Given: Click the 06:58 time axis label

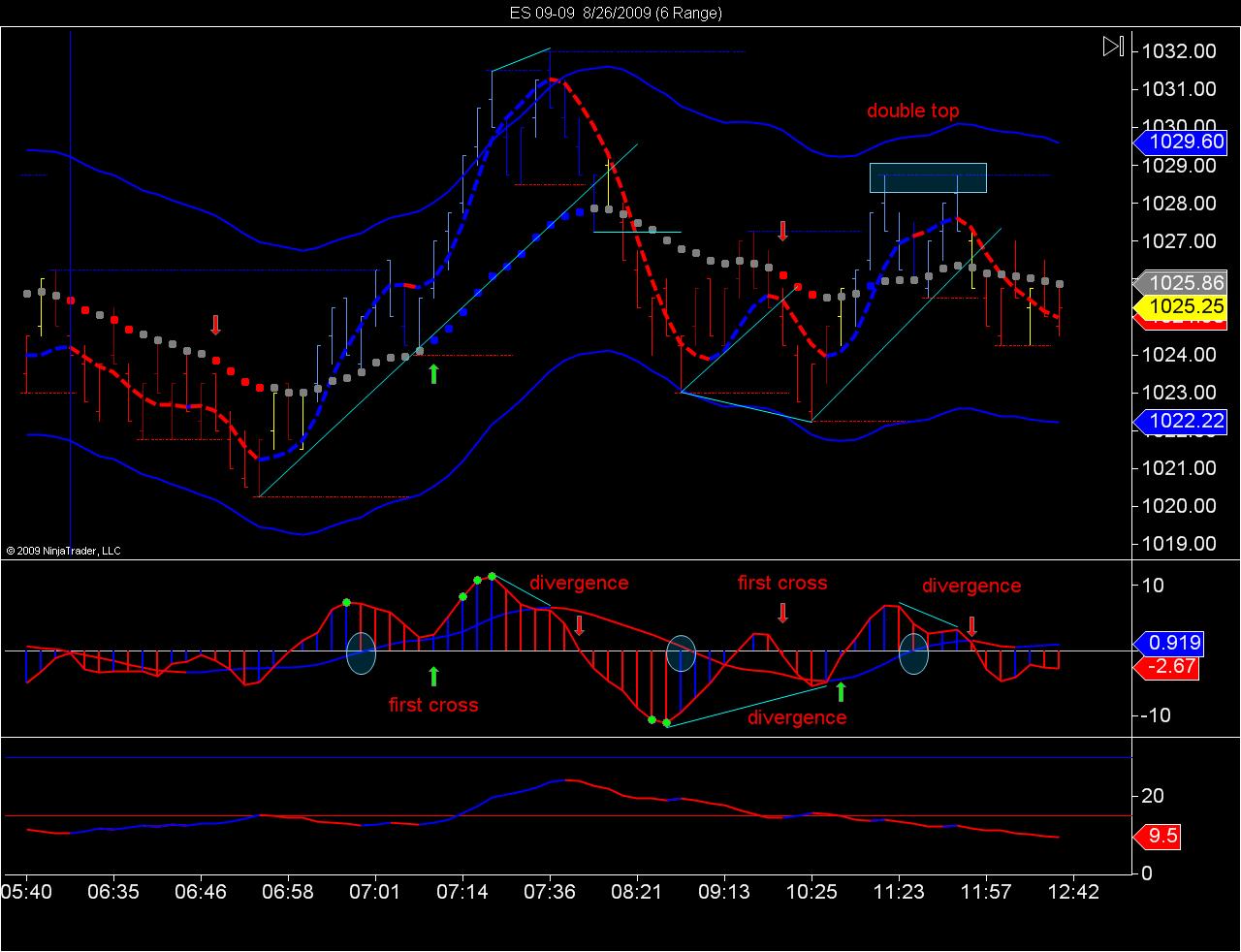Looking at the screenshot, I should 288,891.
